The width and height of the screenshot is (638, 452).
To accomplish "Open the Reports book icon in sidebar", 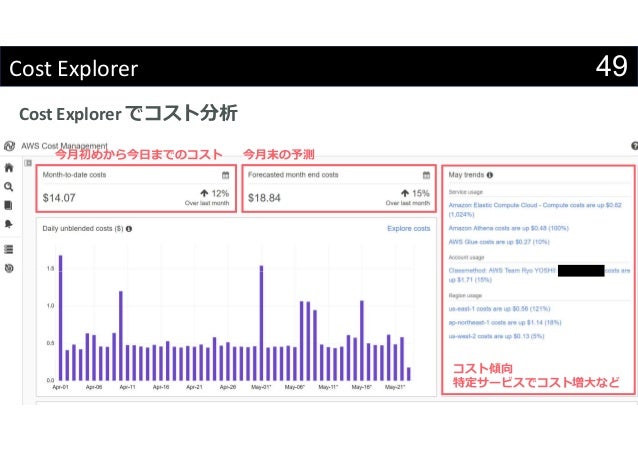I will [8, 205].
